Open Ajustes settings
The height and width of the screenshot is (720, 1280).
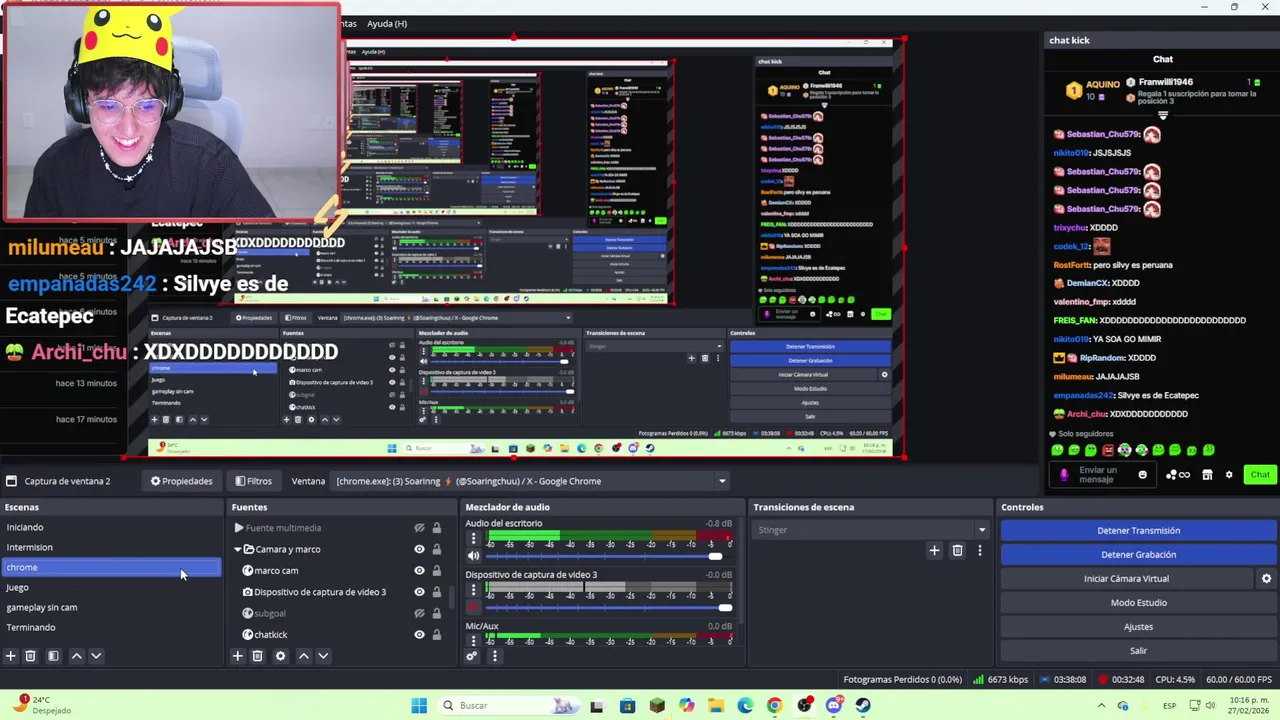click(x=1138, y=627)
